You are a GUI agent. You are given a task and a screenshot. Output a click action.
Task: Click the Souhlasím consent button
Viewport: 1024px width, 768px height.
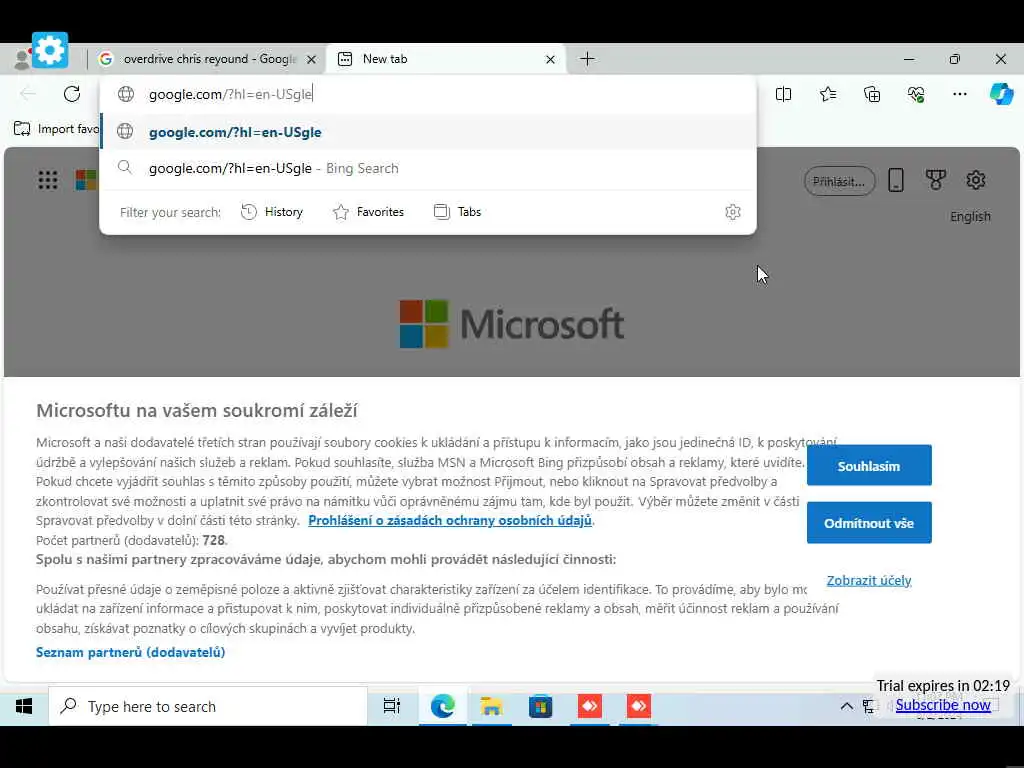(869, 466)
